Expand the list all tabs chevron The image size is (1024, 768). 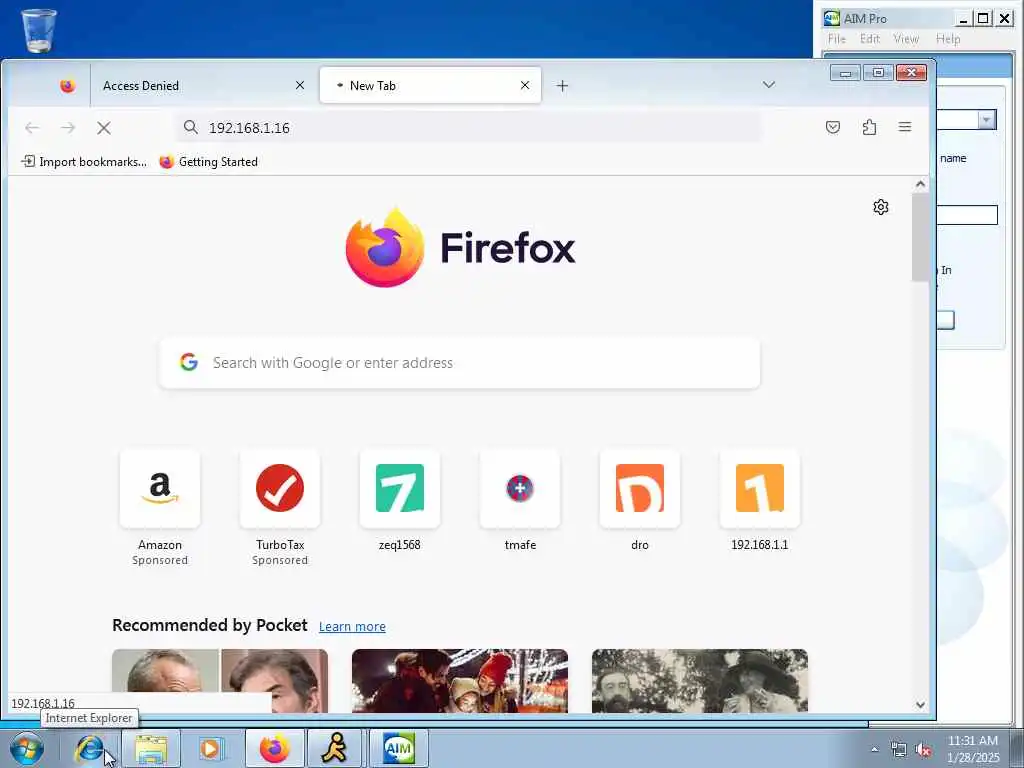769,85
